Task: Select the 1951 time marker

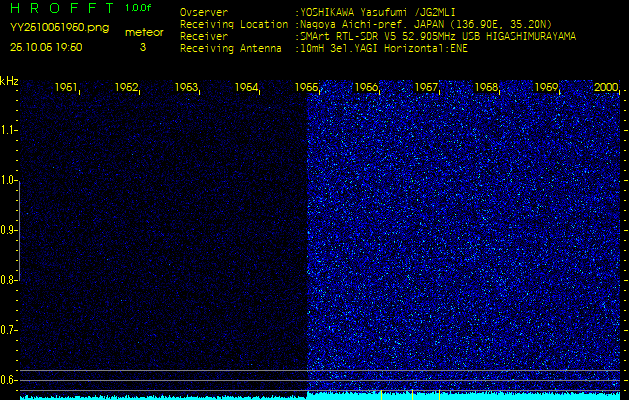Action: pos(67,88)
